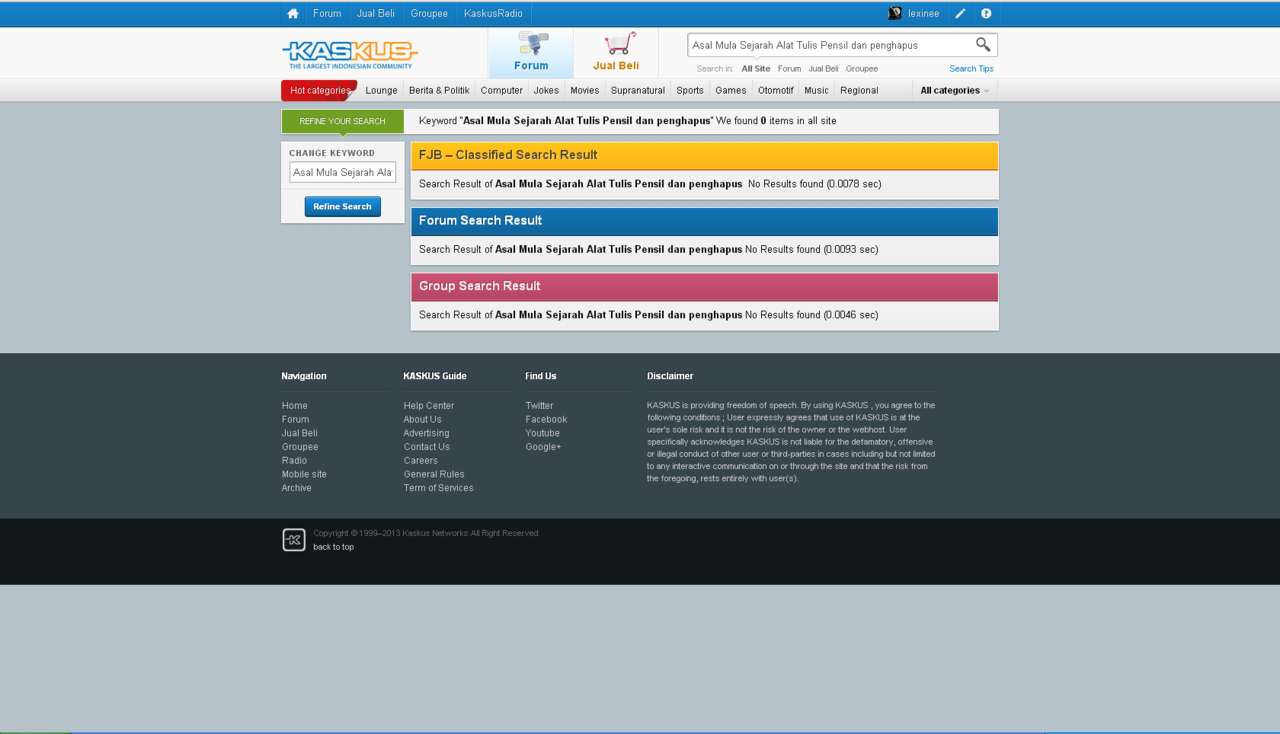
Task: Click the Refine Search button
Action: pyautogui.click(x=343, y=206)
